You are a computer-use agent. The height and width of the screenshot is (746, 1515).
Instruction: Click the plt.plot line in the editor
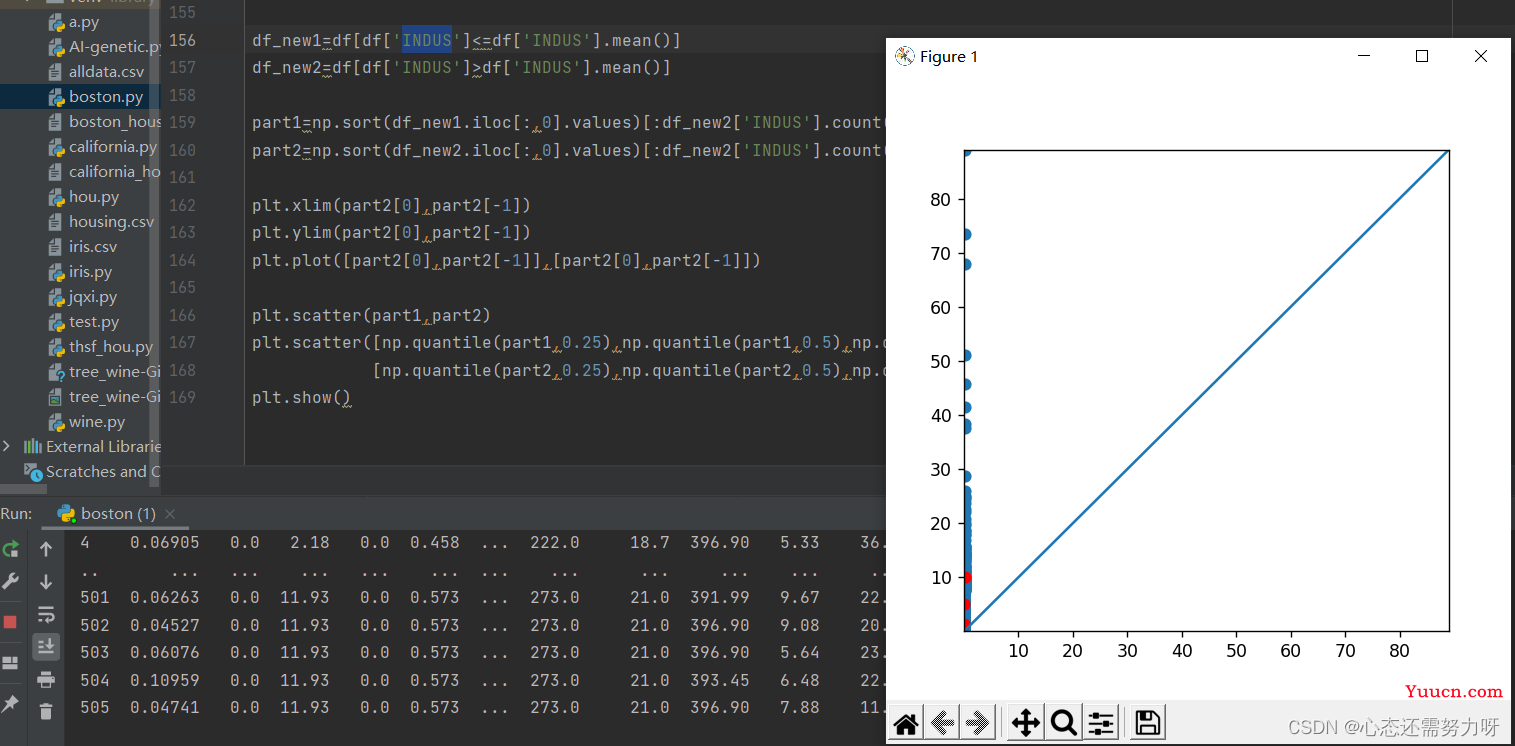[x=506, y=260]
